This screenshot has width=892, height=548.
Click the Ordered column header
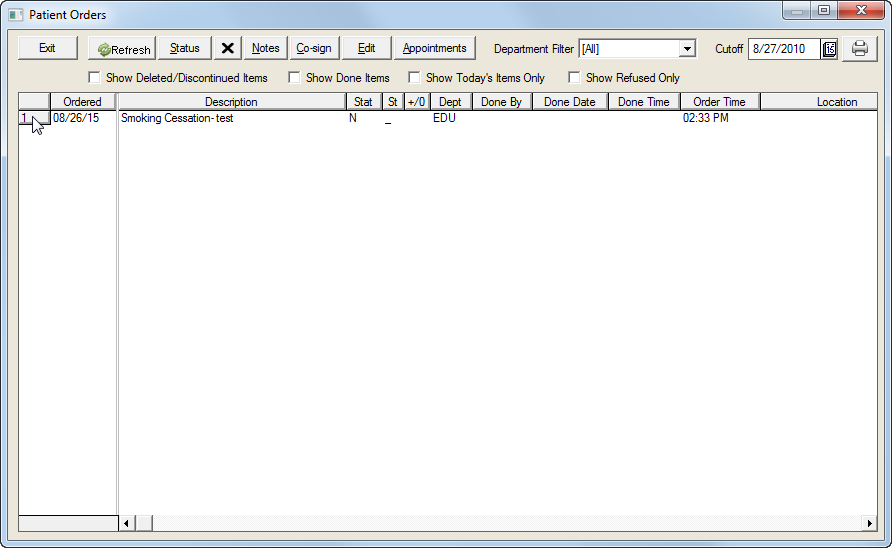82,102
